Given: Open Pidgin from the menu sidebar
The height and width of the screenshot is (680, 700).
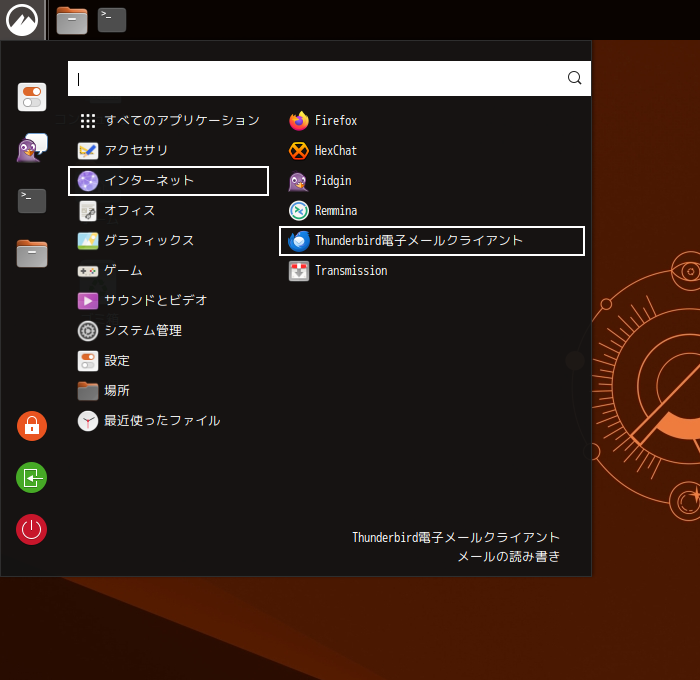Looking at the screenshot, I should [x=32, y=148].
